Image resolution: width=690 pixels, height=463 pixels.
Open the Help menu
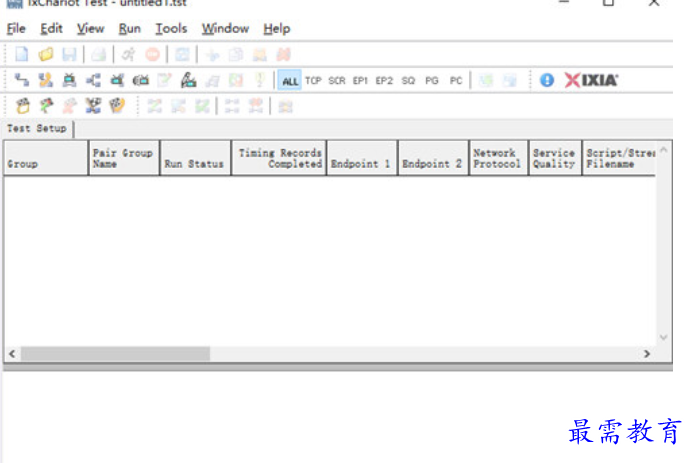277,29
